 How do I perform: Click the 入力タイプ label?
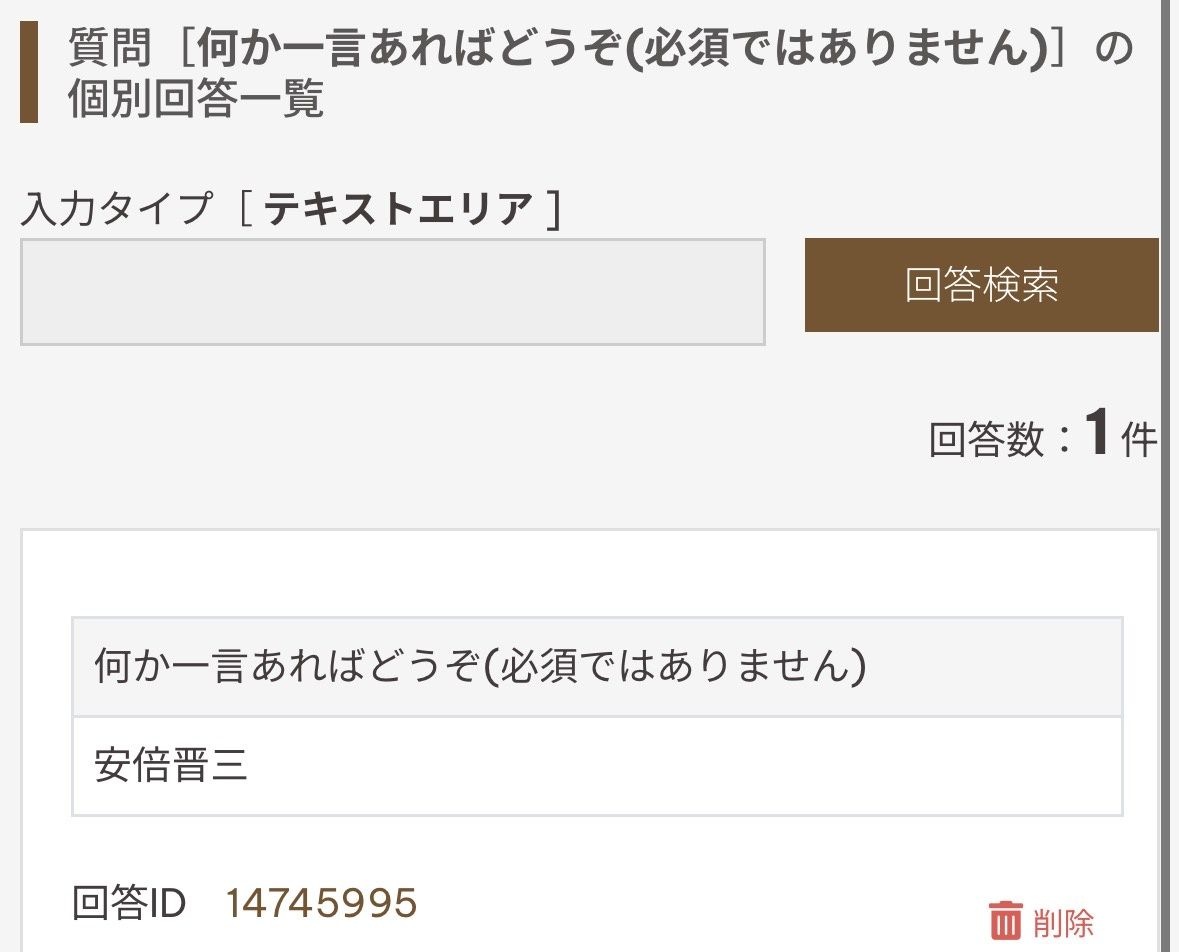click(118, 209)
